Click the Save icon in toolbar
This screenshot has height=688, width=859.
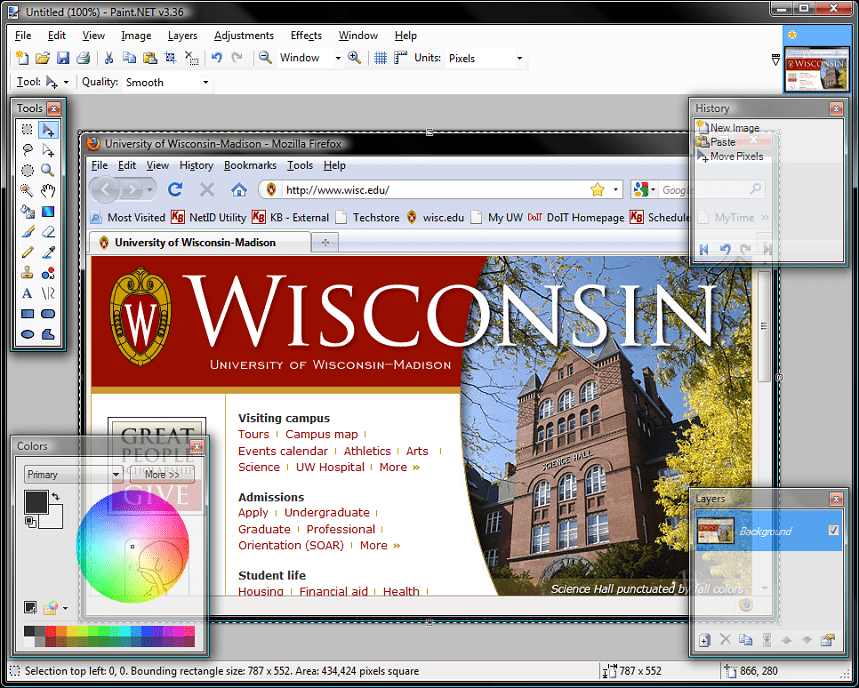(x=63, y=58)
